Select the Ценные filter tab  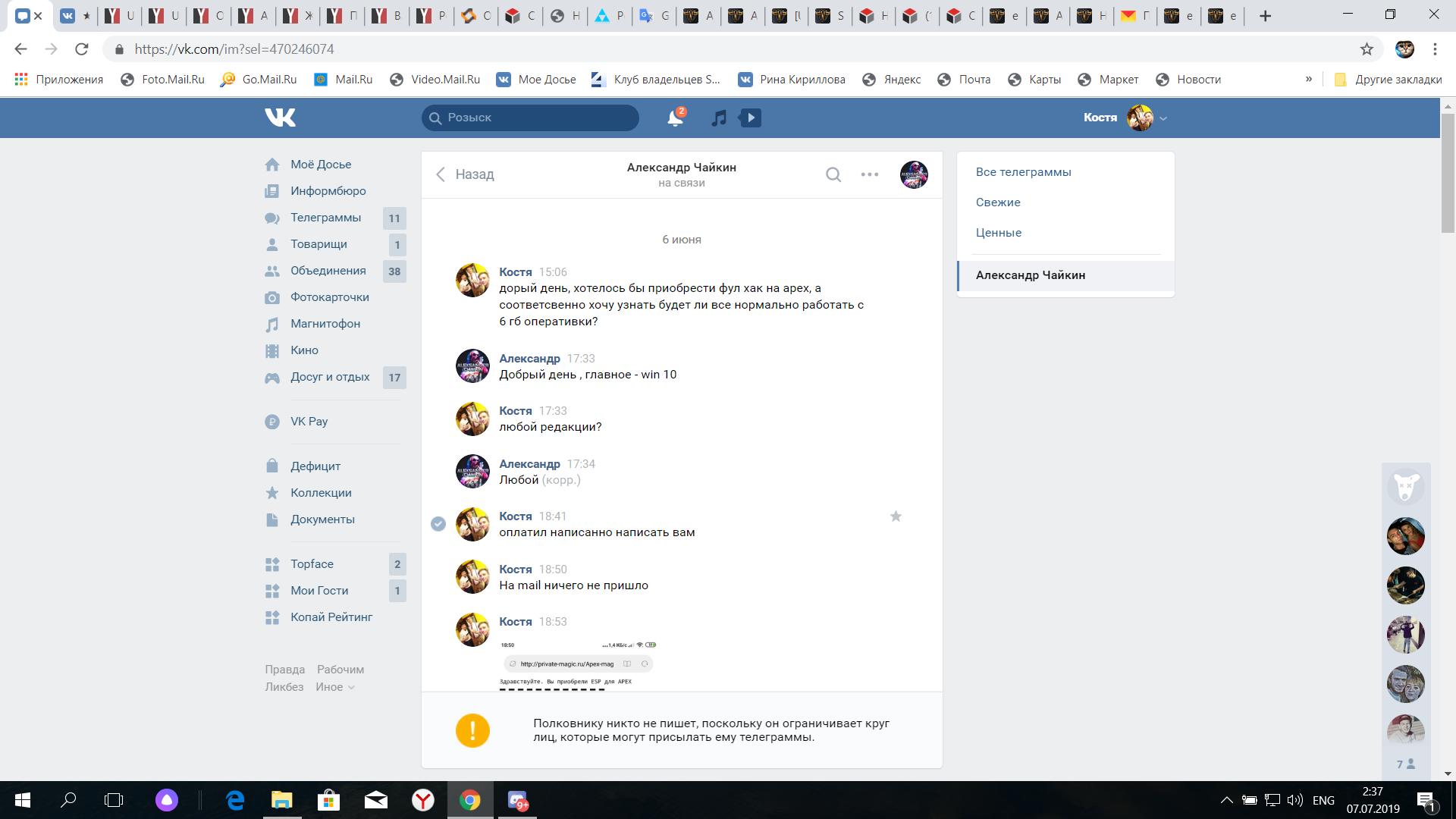pyautogui.click(x=998, y=233)
